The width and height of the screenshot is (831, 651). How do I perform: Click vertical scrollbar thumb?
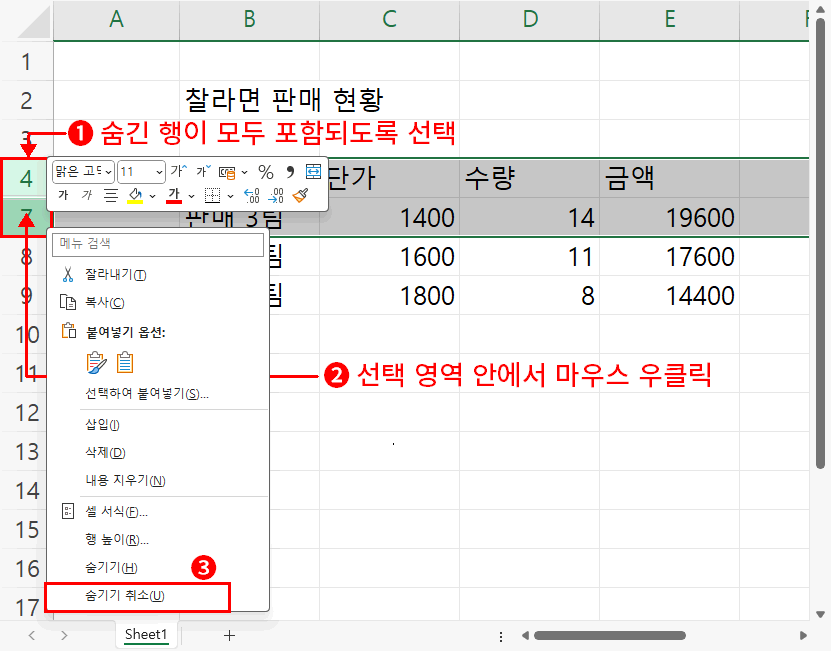pyautogui.click(x=820, y=244)
